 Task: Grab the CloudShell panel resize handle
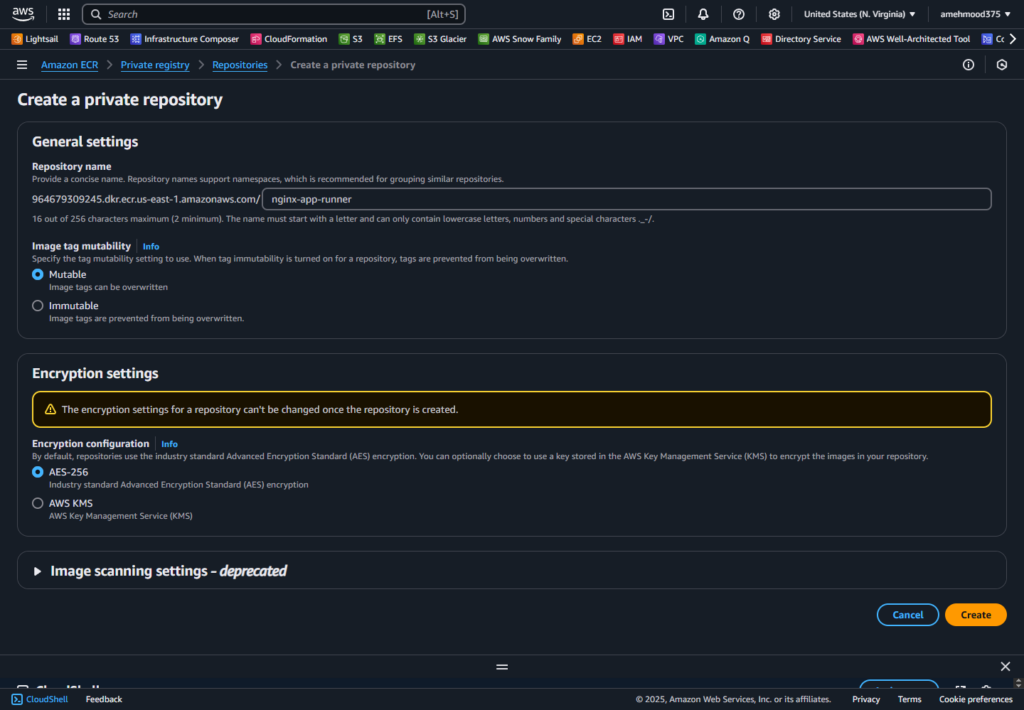coord(502,666)
